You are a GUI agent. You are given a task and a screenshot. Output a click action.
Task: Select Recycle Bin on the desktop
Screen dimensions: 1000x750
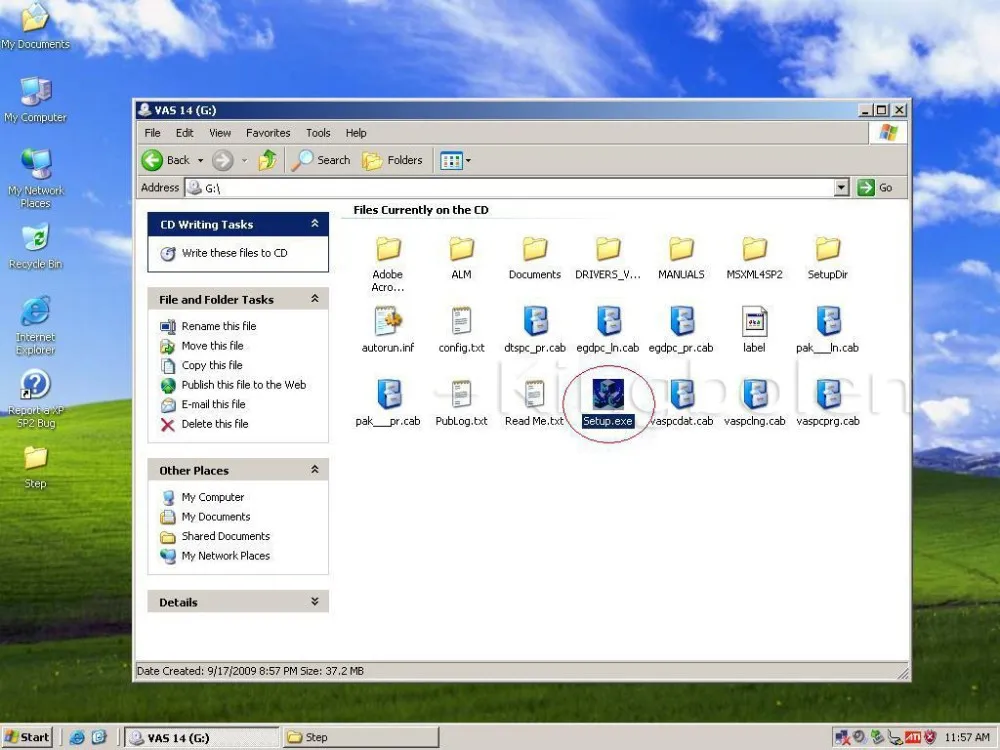pos(36,246)
